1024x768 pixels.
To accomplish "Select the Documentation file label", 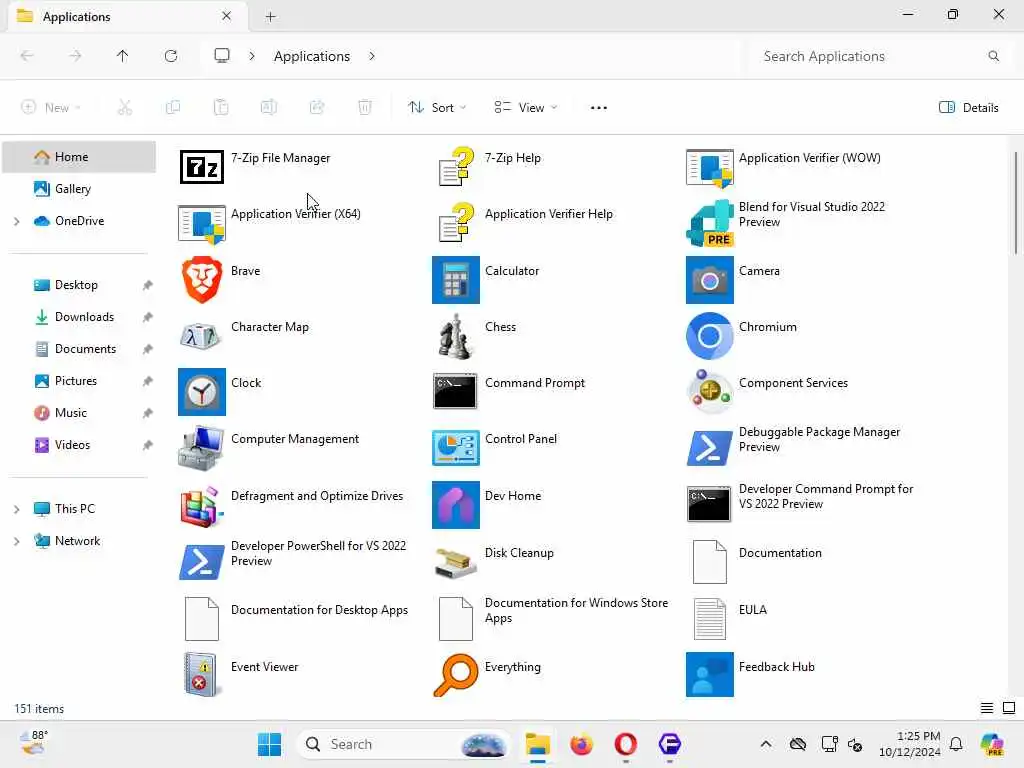I will [780, 553].
